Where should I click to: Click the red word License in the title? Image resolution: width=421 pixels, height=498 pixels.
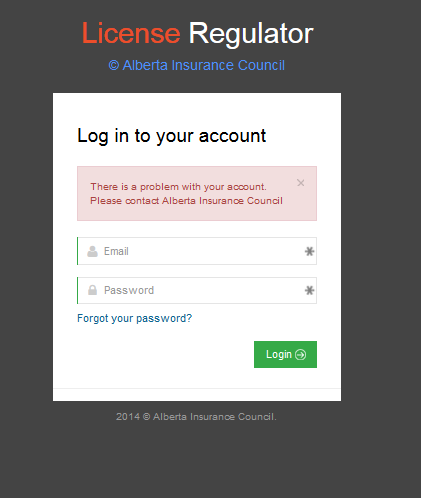pyautogui.click(x=131, y=33)
